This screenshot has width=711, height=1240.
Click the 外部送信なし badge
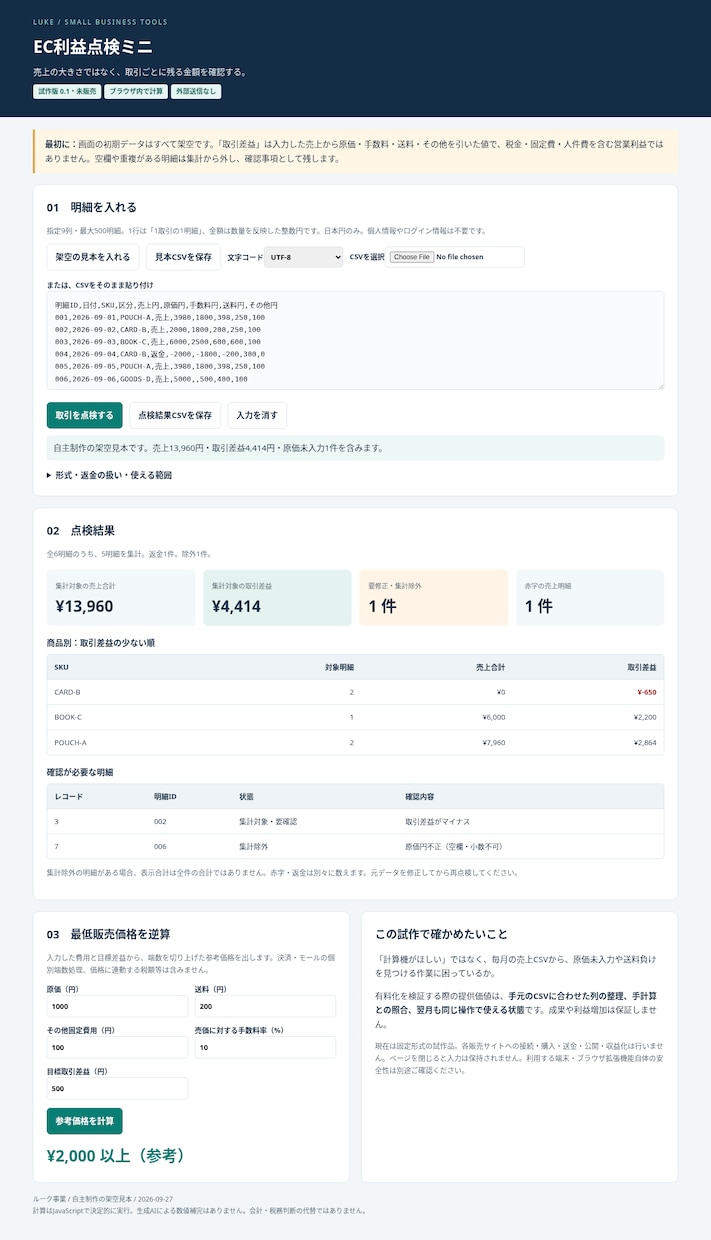(x=196, y=91)
